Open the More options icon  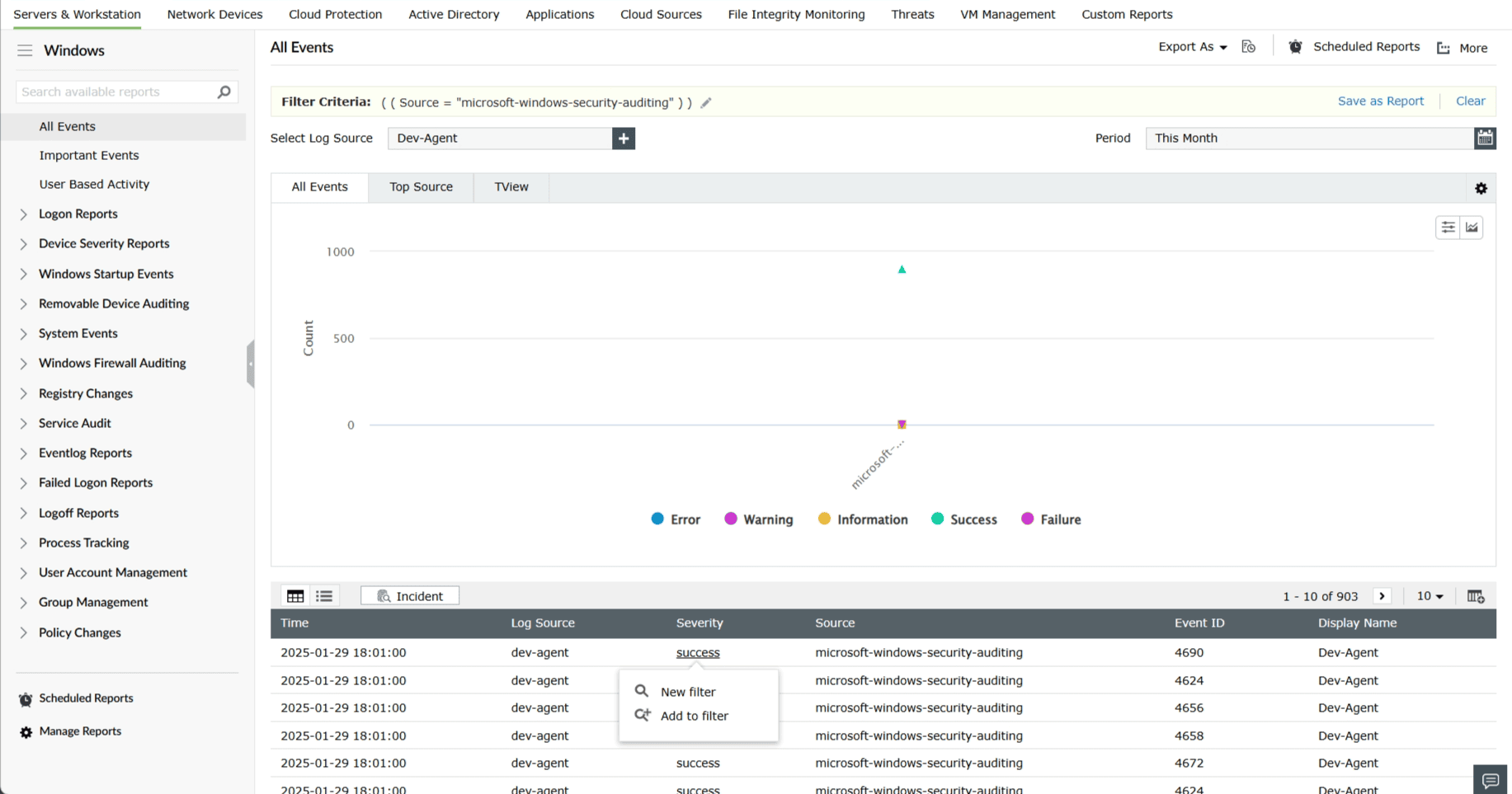(1443, 48)
